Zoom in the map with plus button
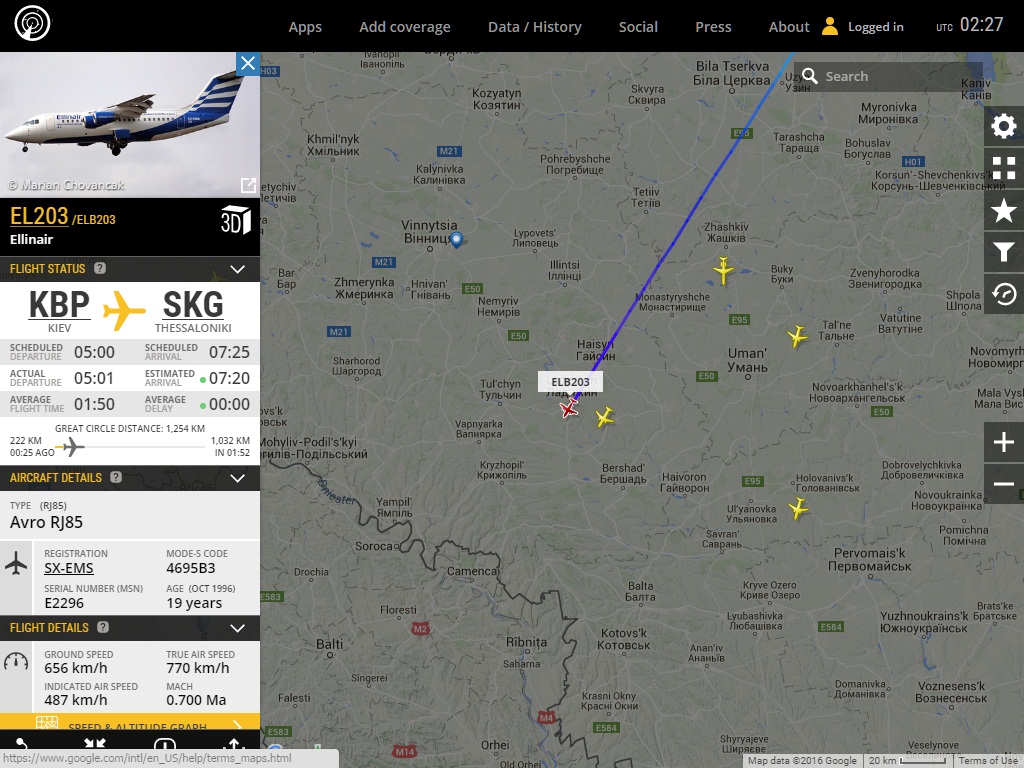1024x768 pixels. [1004, 442]
